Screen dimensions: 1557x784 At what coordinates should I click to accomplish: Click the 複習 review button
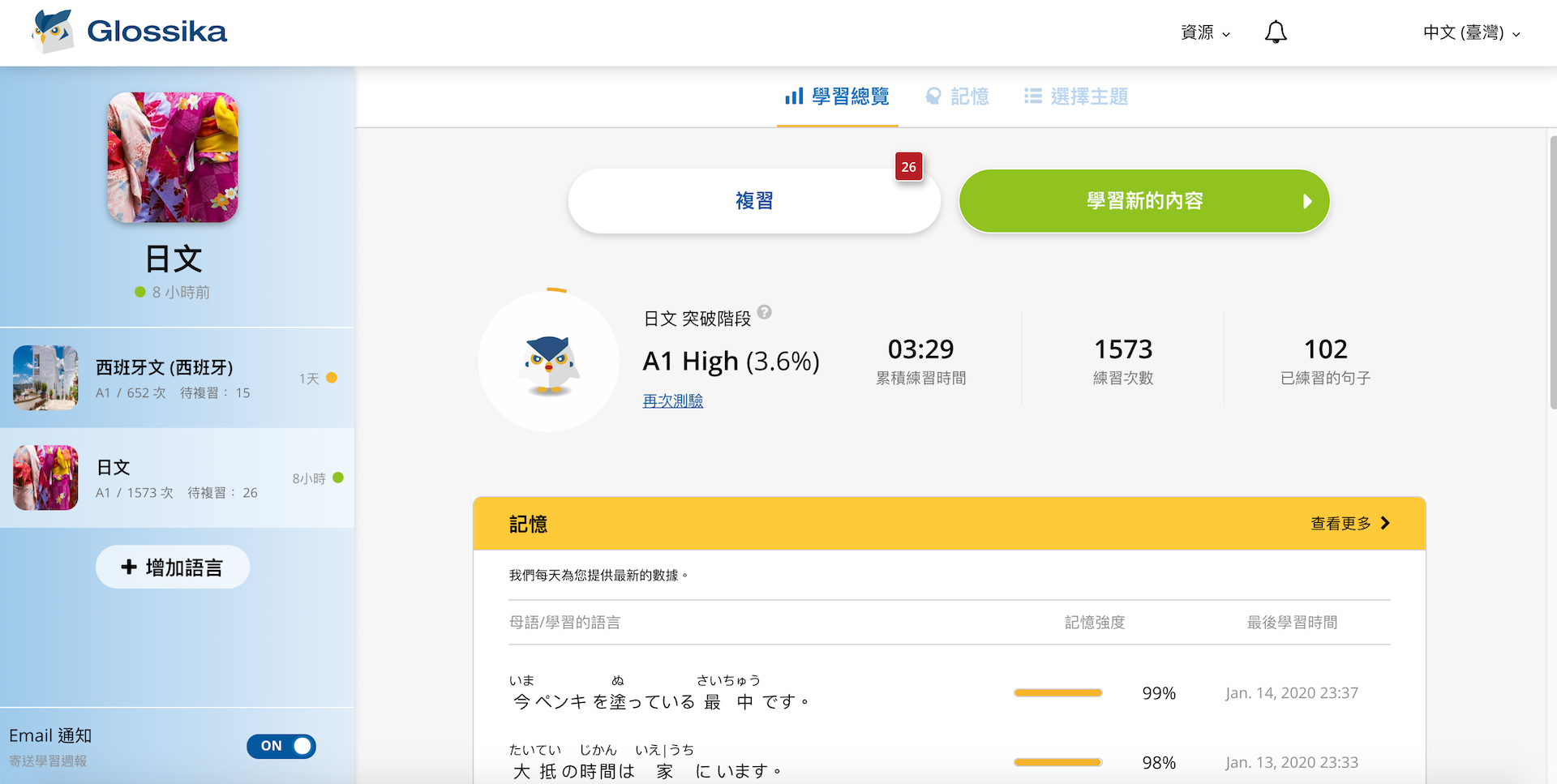click(754, 201)
